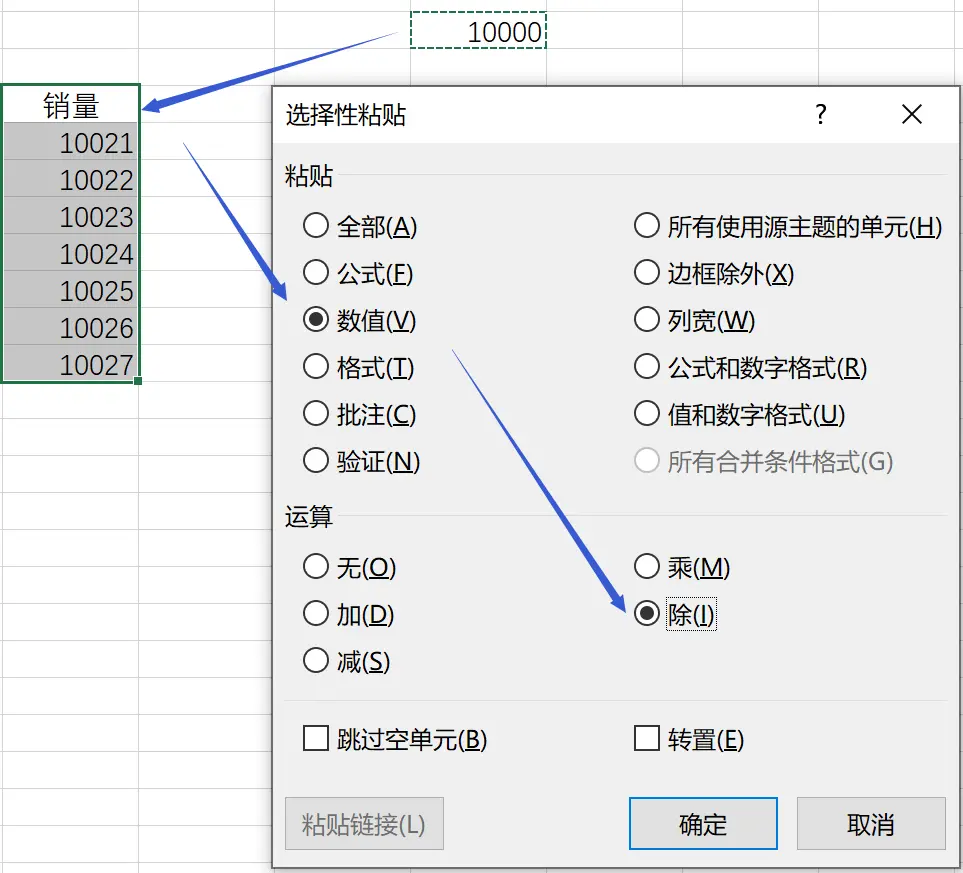This screenshot has height=873, width=963.
Task: Choose the 除(I) operation
Action: [x=647, y=614]
